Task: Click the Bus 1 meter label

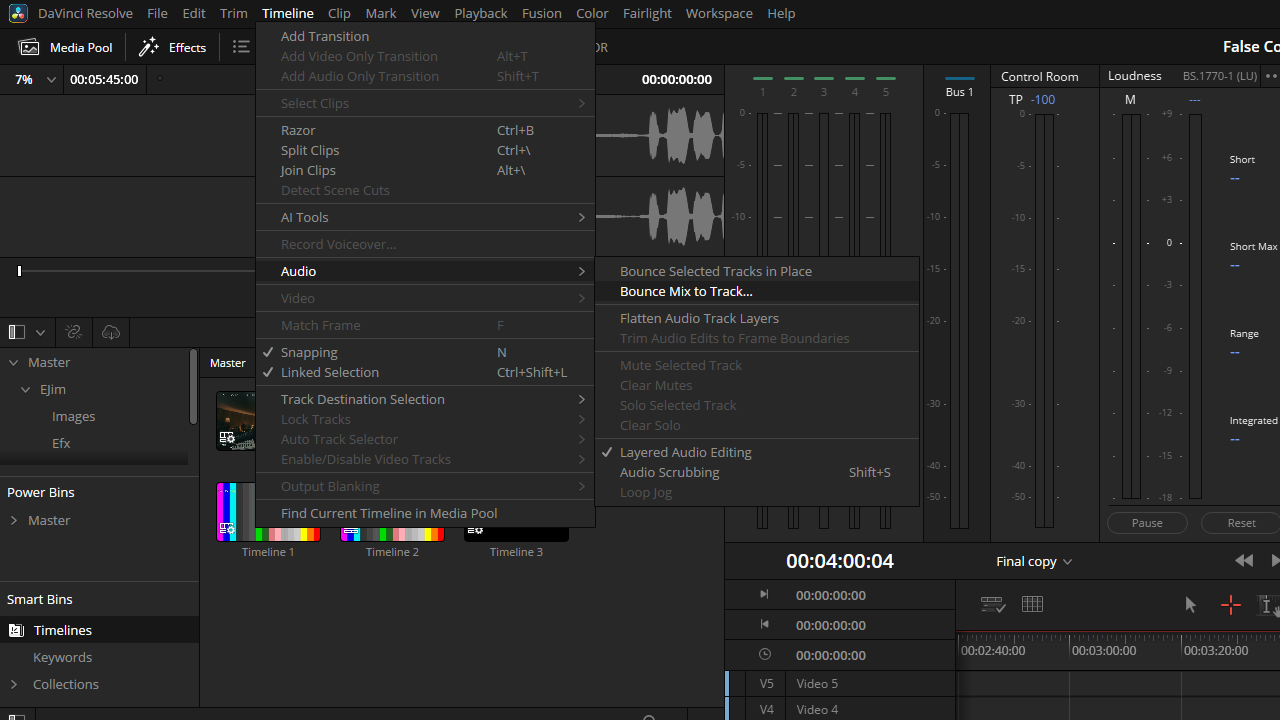Action: [959, 92]
